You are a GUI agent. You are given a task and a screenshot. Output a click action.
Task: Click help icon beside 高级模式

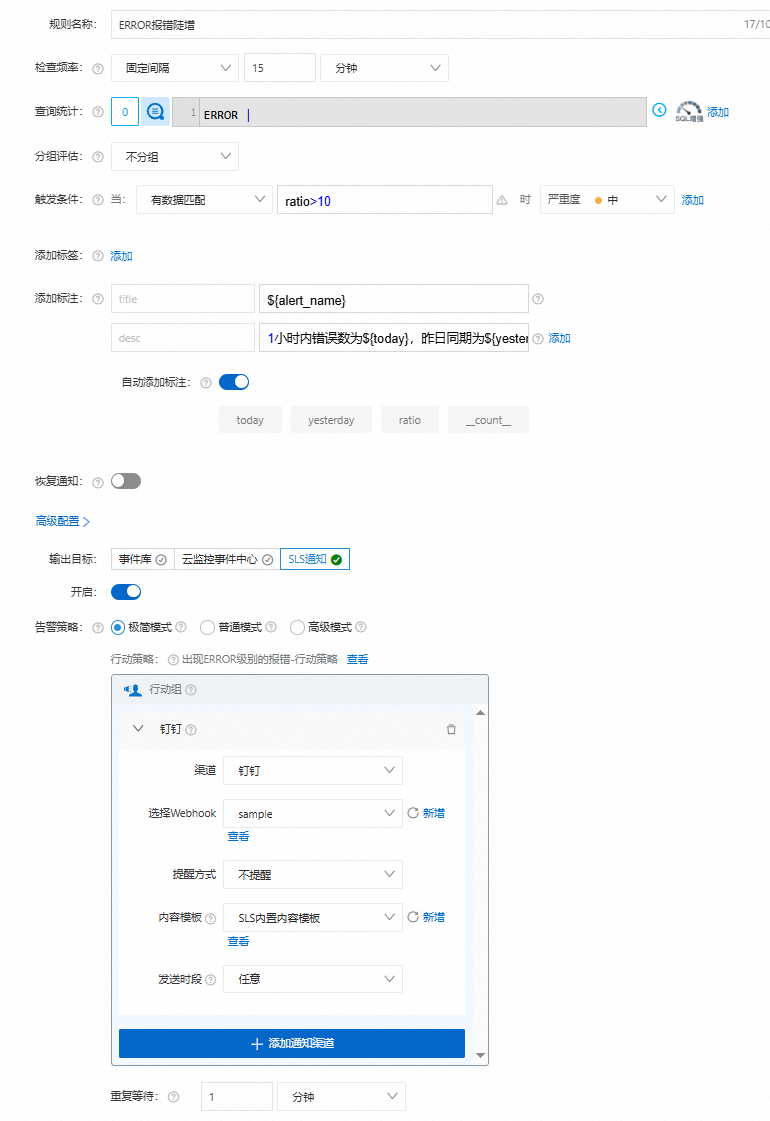tap(360, 627)
